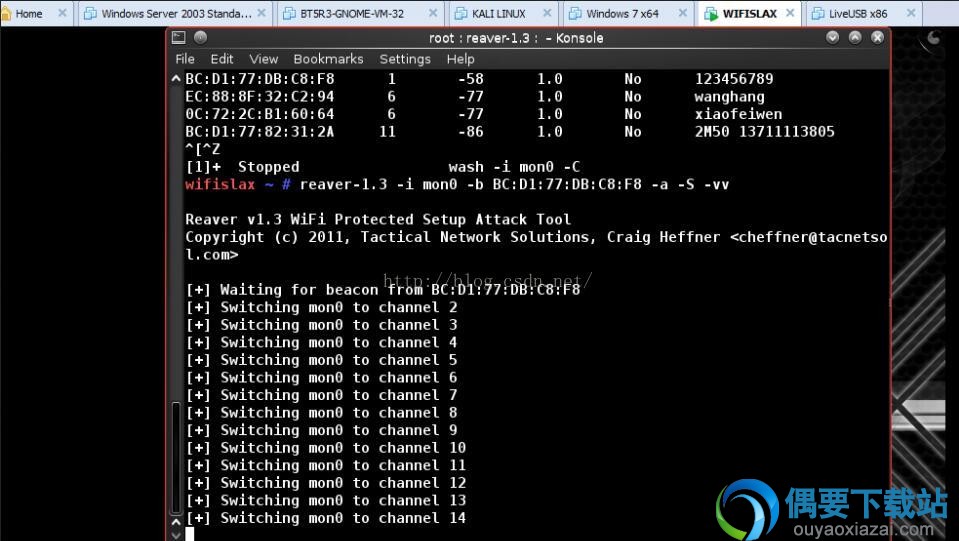This screenshot has width=959, height=541.
Task: Open the Bookmarks menu
Action: [328, 59]
